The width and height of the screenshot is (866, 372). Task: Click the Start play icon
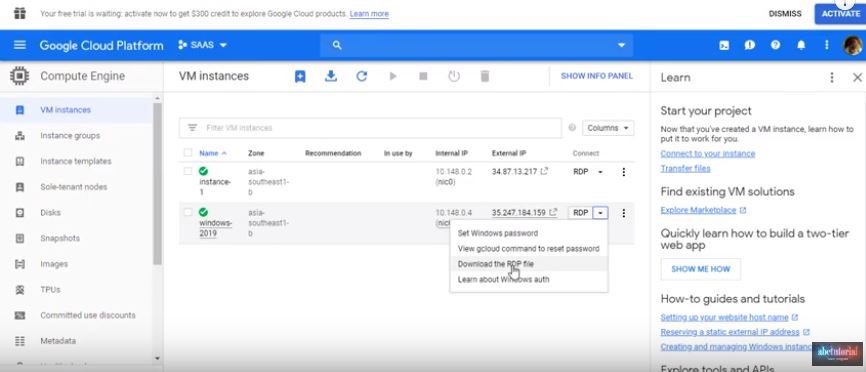coord(393,76)
